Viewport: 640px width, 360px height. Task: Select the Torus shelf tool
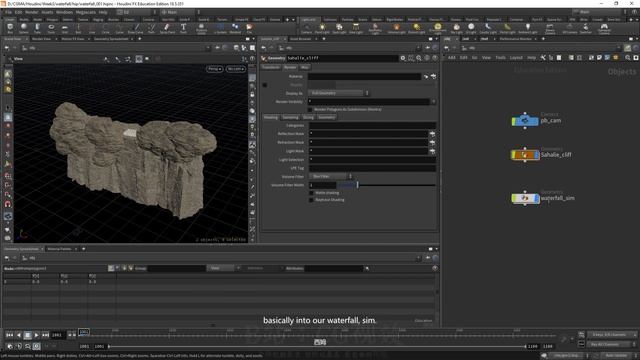click(x=51, y=28)
